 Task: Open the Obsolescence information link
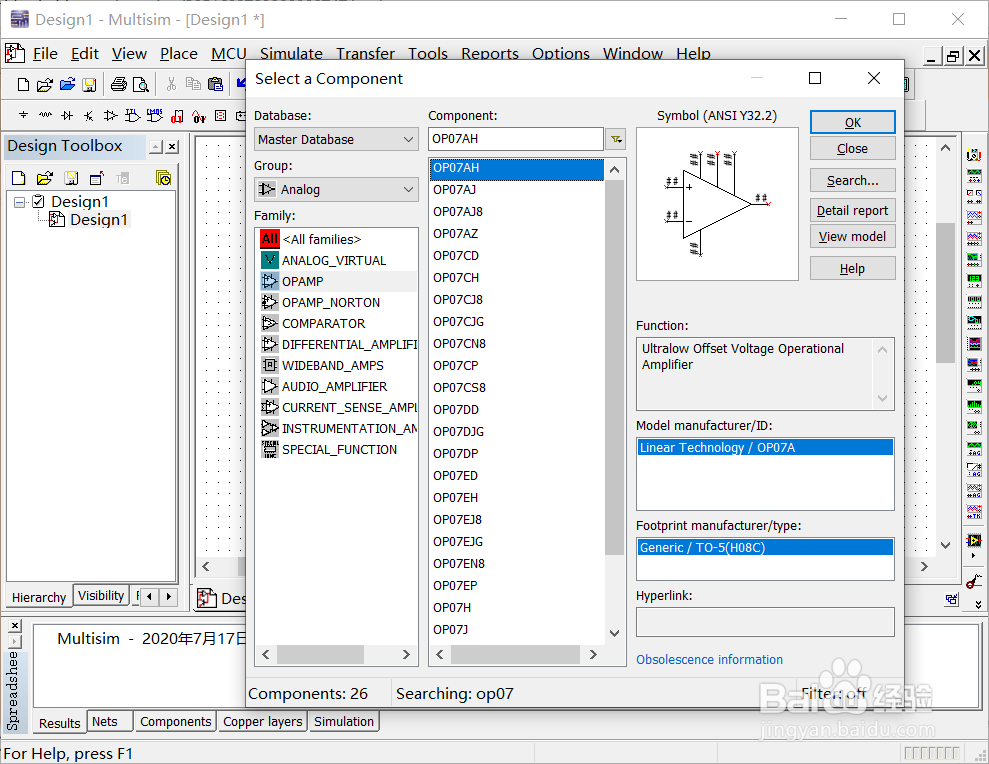[x=709, y=659]
